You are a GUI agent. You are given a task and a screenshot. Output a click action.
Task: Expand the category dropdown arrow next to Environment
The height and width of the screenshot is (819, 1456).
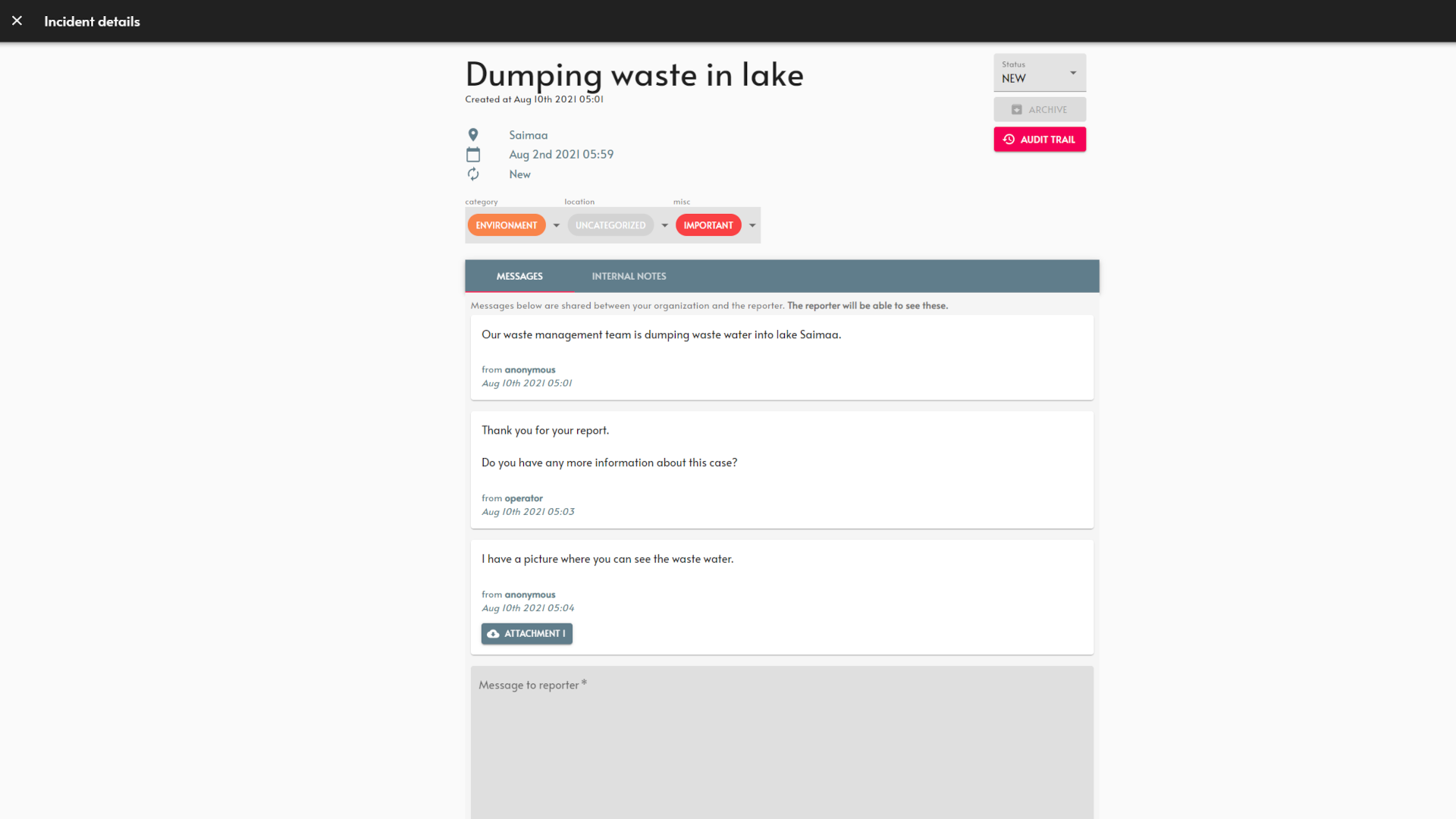[556, 225]
